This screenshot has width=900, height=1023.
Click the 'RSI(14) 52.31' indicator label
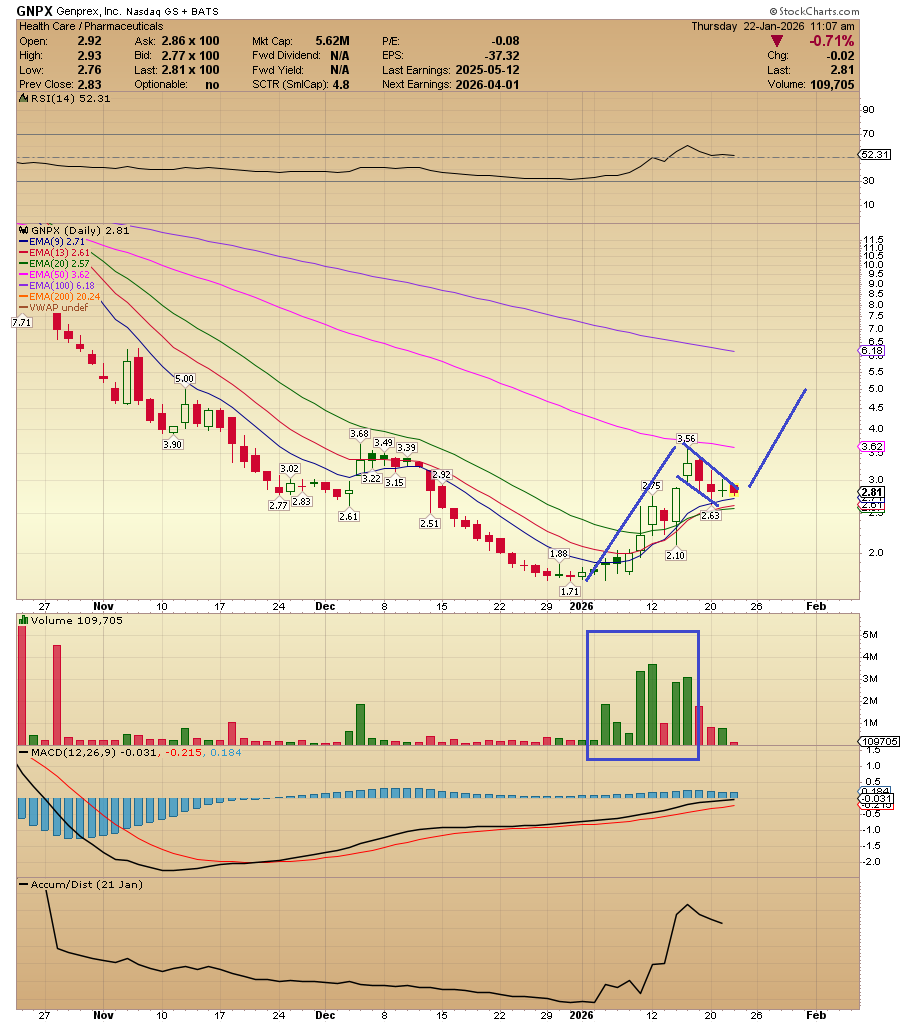(x=70, y=99)
